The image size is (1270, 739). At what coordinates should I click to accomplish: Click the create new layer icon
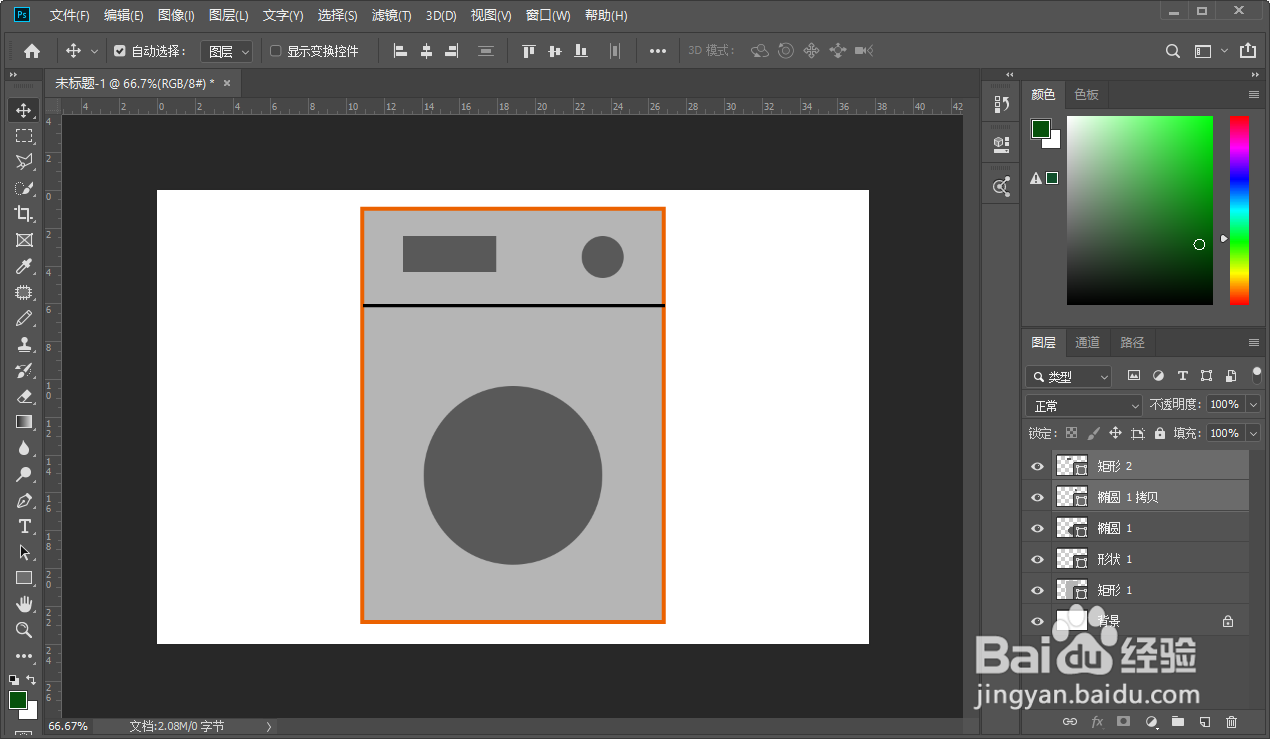pos(1205,721)
